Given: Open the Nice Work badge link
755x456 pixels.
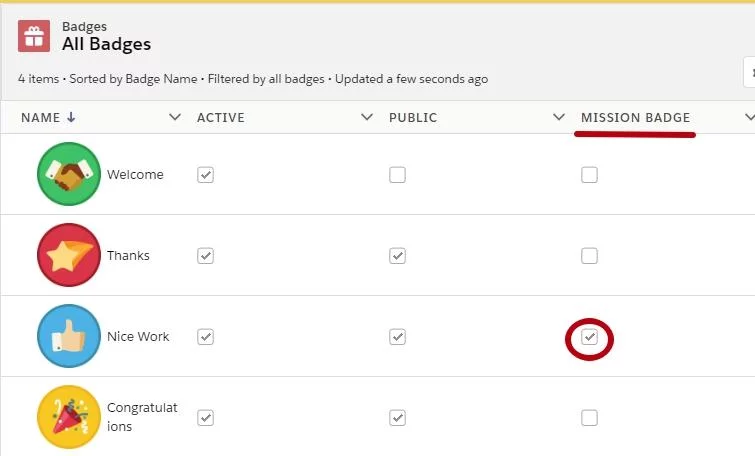Looking at the screenshot, I should click(x=138, y=336).
